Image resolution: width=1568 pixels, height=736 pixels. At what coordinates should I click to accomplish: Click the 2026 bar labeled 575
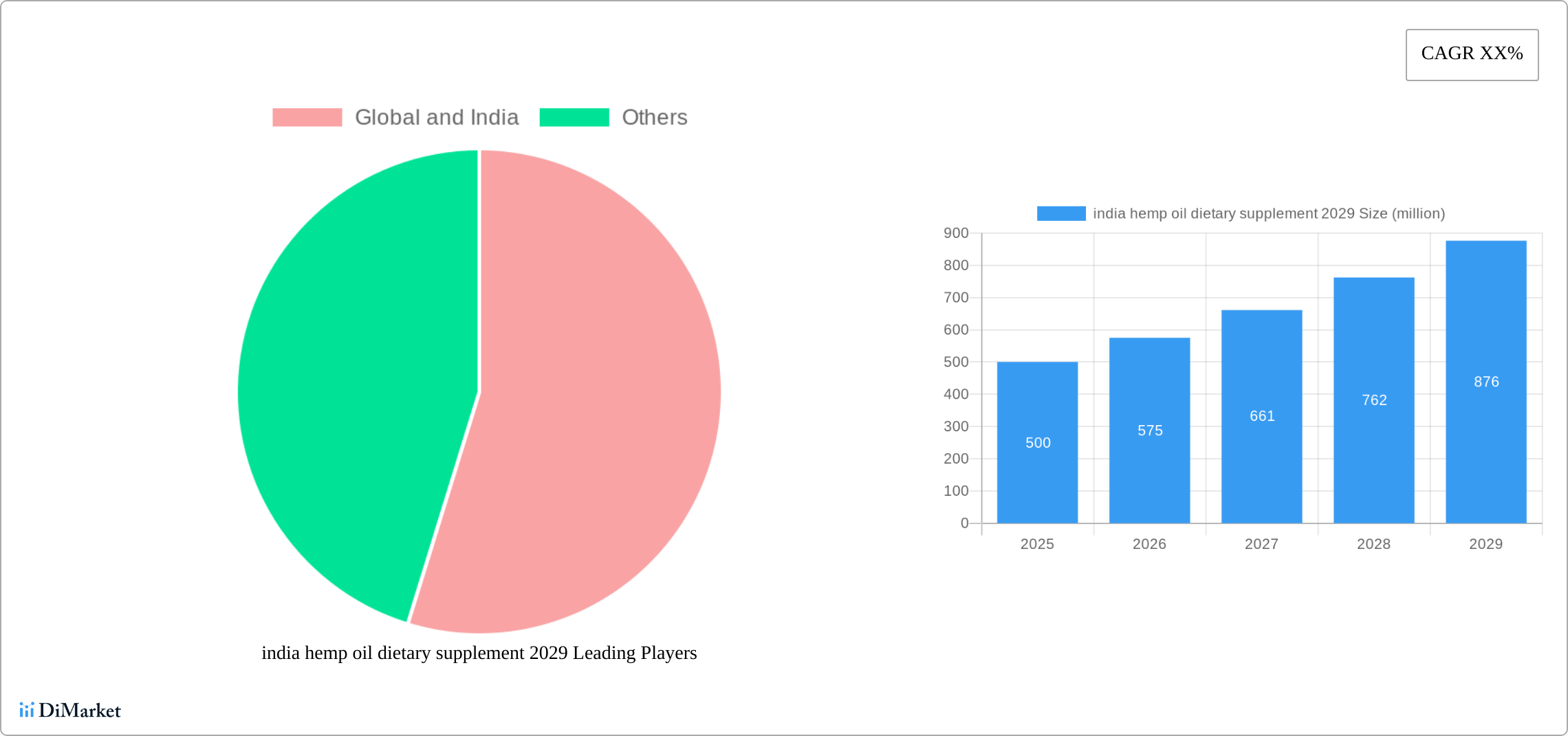click(1150, 431)
